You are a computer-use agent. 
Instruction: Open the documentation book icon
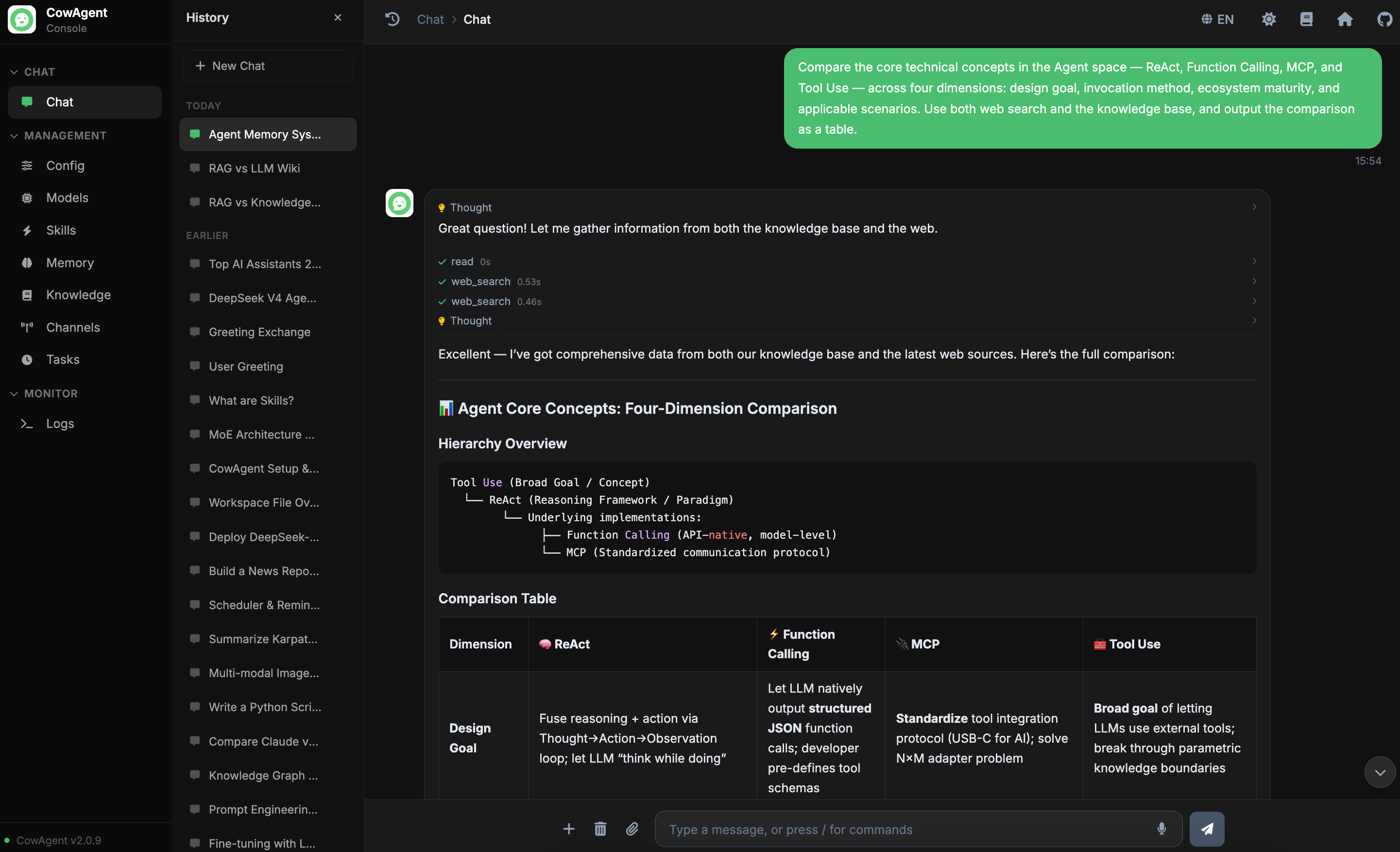tap(1306, 19)
